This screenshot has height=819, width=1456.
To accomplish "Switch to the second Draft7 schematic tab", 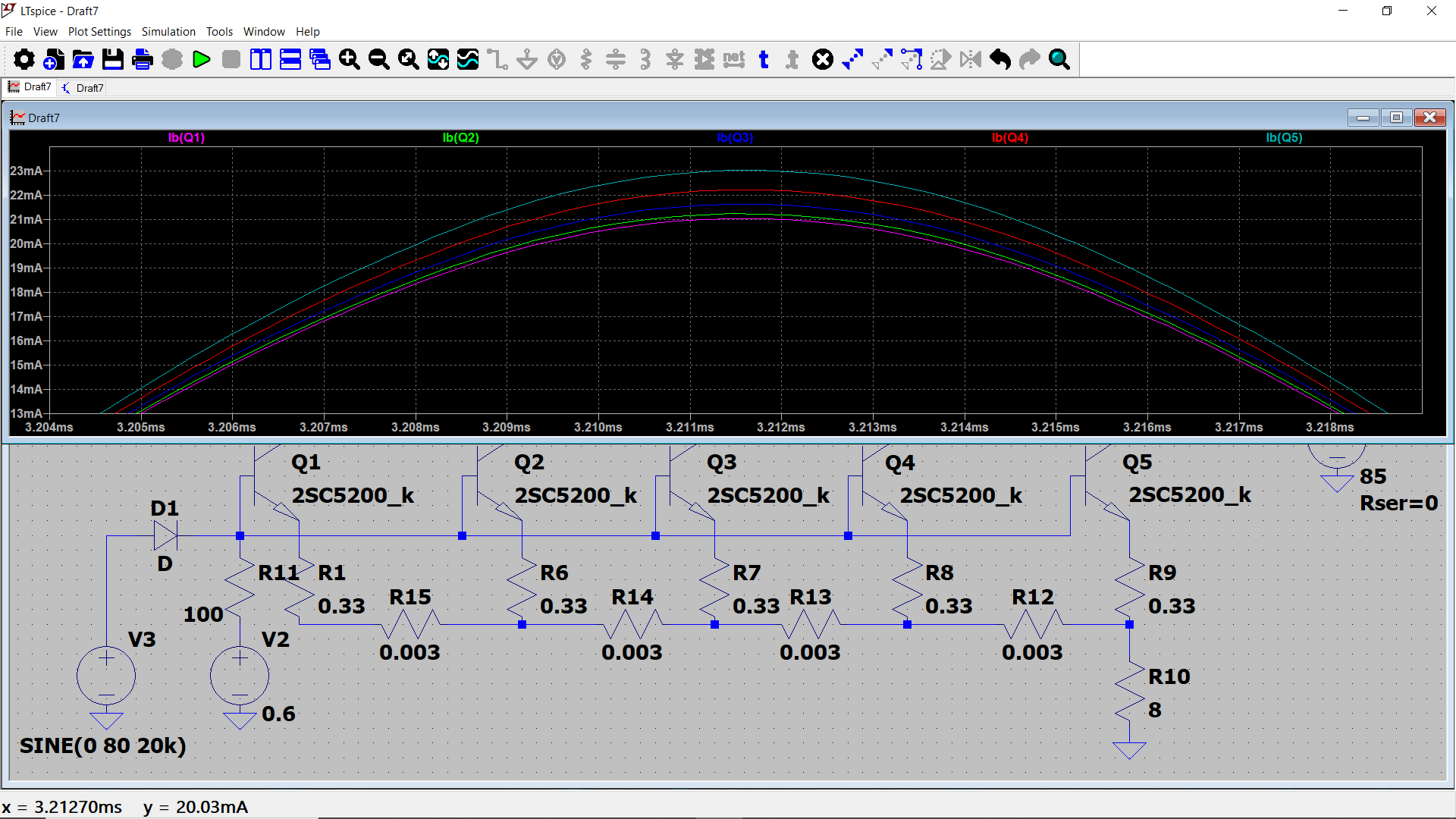I will (x=83, y=88).
